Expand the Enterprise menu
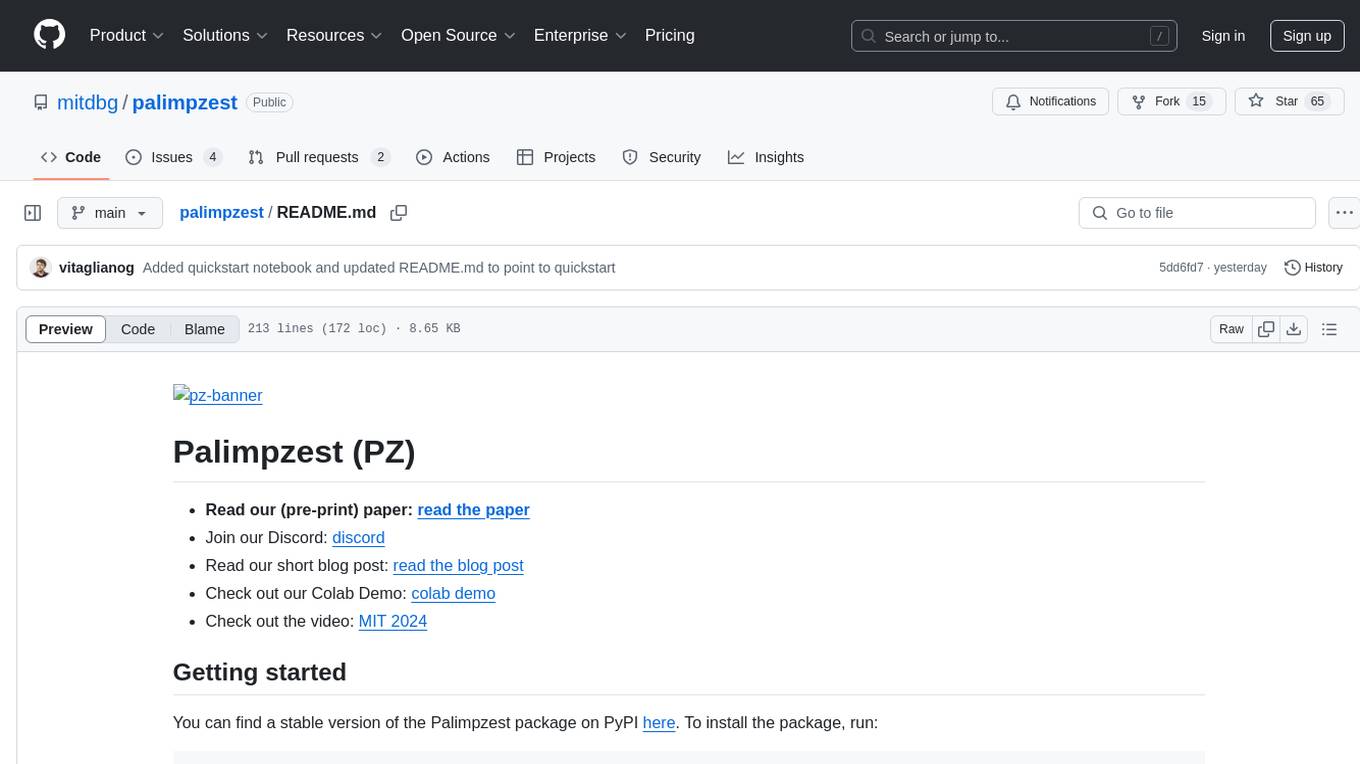 [580, 35]
